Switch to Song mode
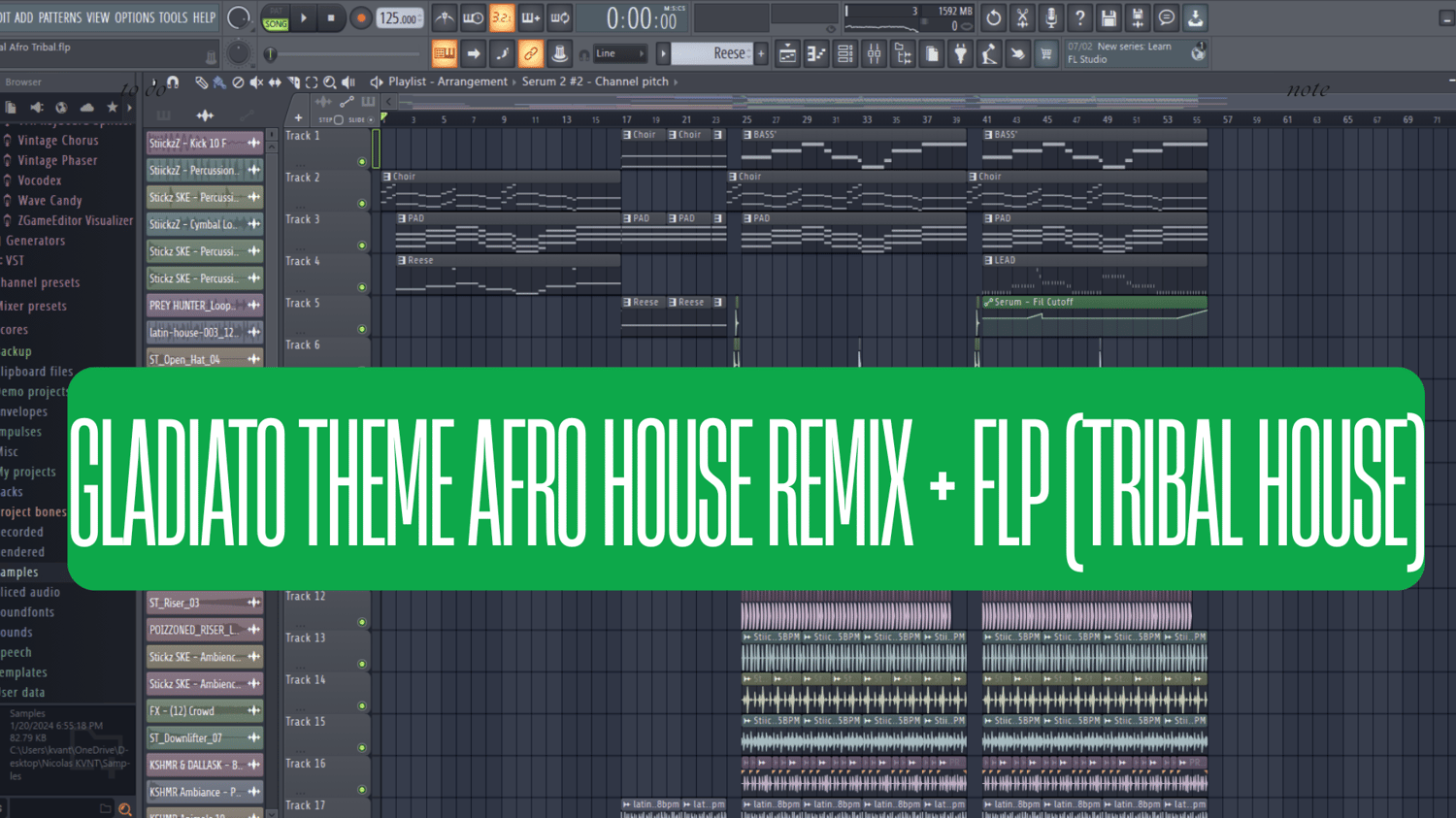Screen dimensions: 1456x818 pos(276,24)
